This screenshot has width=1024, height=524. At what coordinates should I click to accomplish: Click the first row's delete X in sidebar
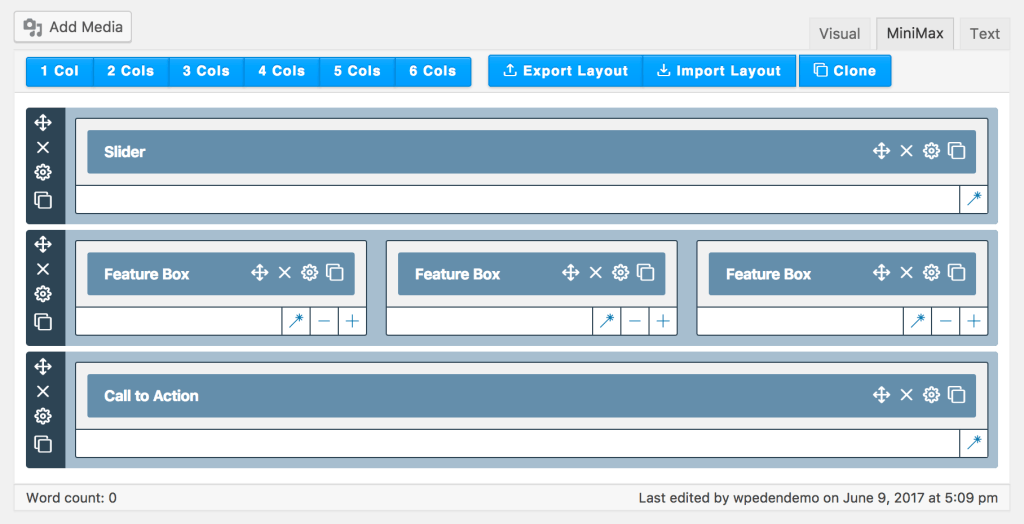(43, 147)
